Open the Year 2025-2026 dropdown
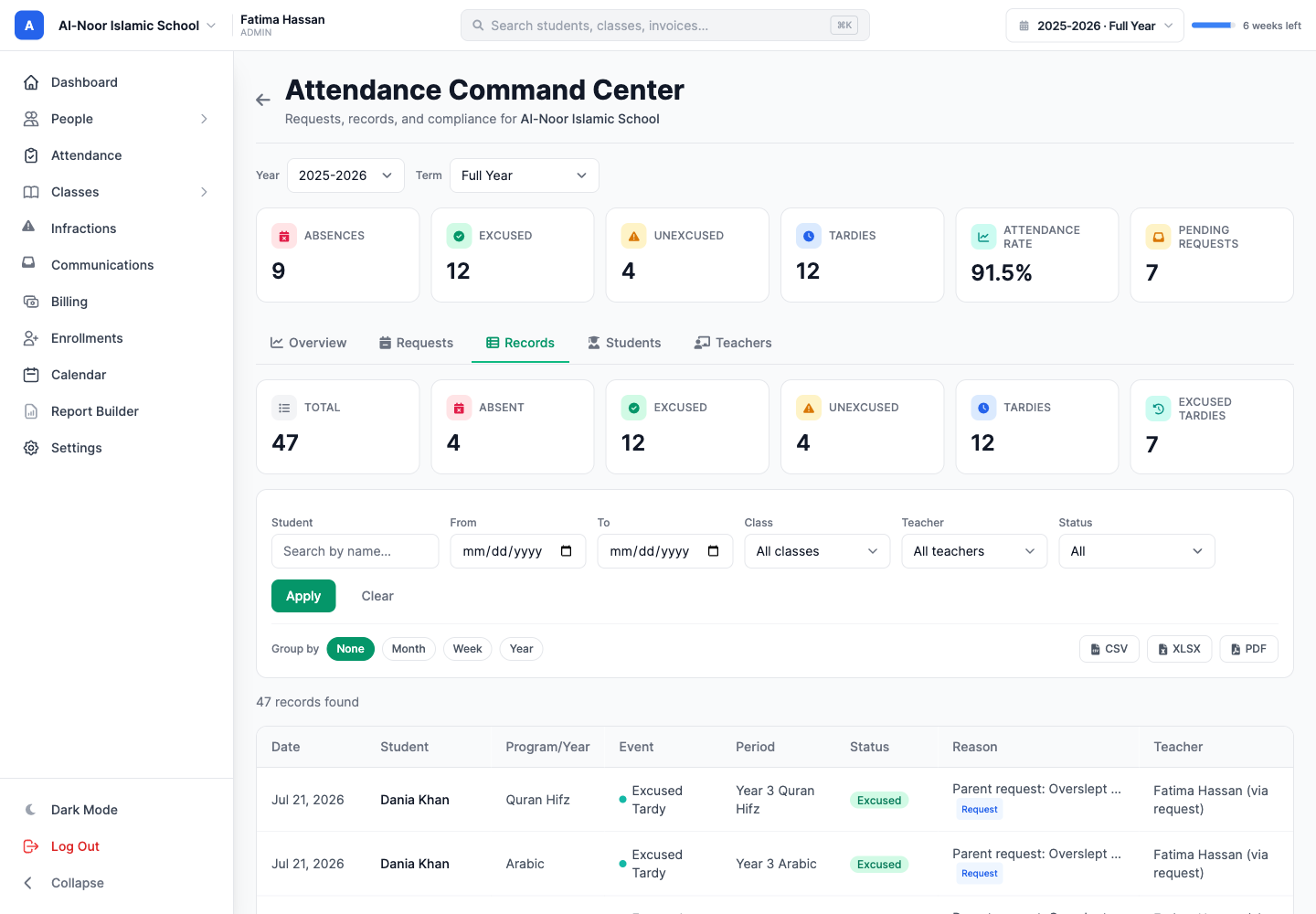Image resolution: width=1316 pixels, height=914 pixels. [x=345, y=175]
